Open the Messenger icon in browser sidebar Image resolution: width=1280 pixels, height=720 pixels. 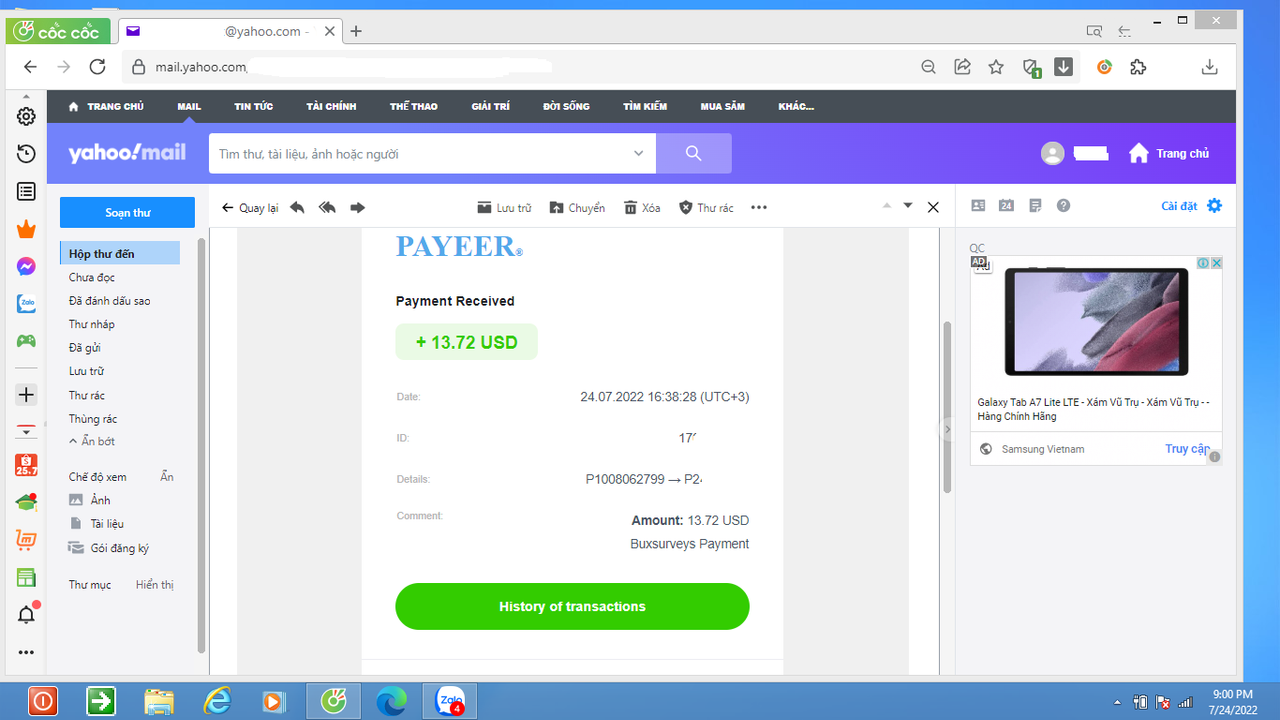(x=27, y=267)
